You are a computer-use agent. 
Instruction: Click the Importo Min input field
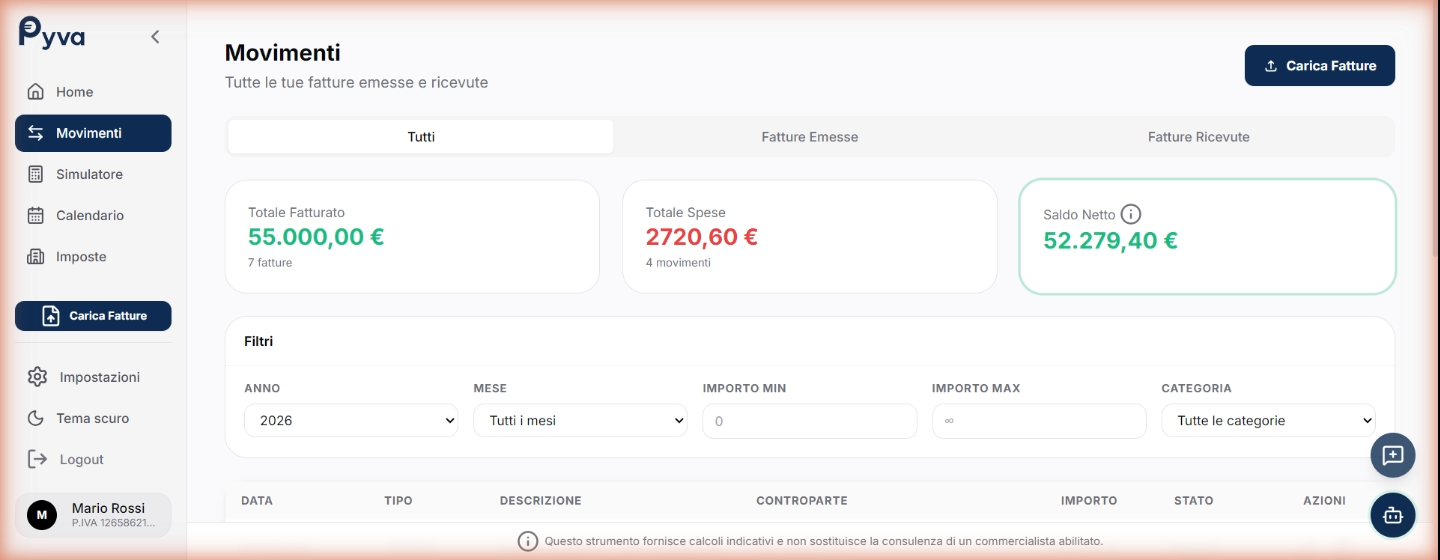coord(809,421)
